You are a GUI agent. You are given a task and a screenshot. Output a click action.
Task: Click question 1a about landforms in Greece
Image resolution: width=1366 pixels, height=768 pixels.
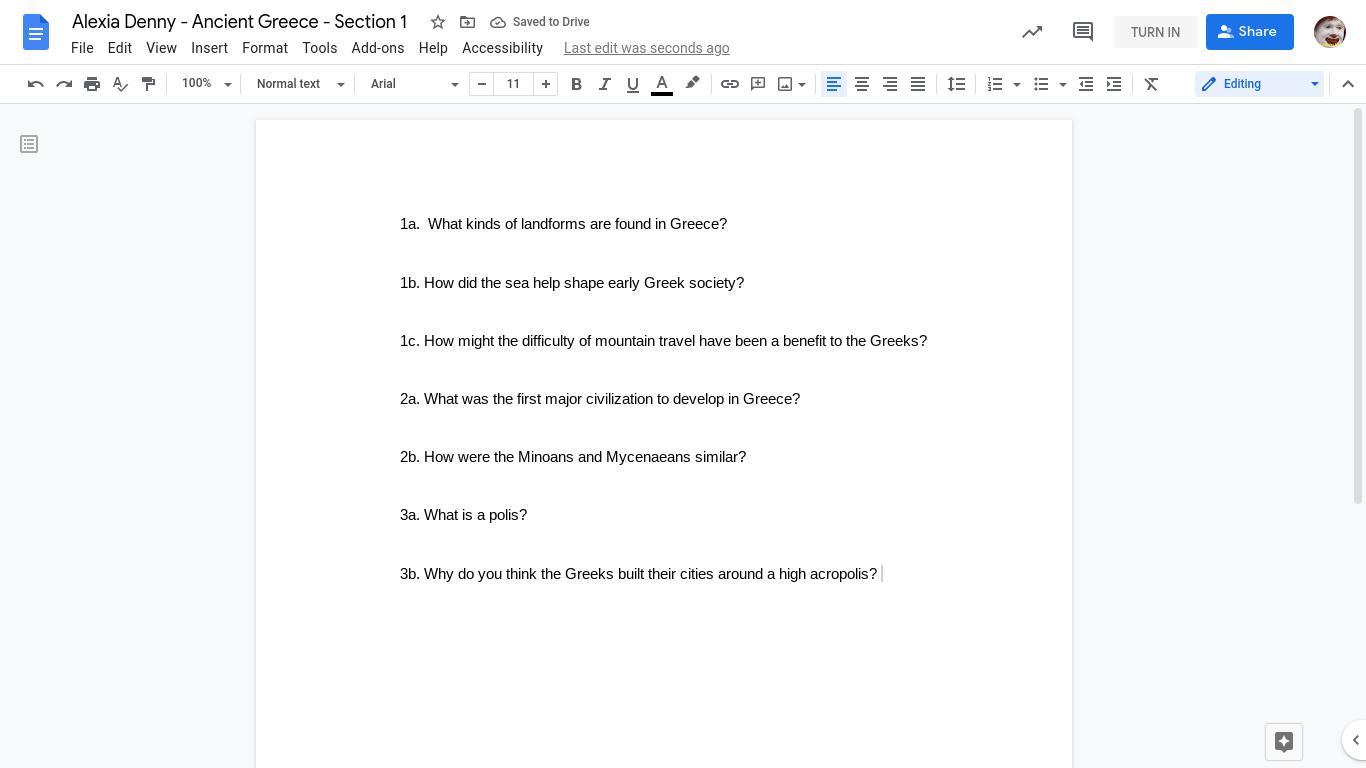coord(563,224)
